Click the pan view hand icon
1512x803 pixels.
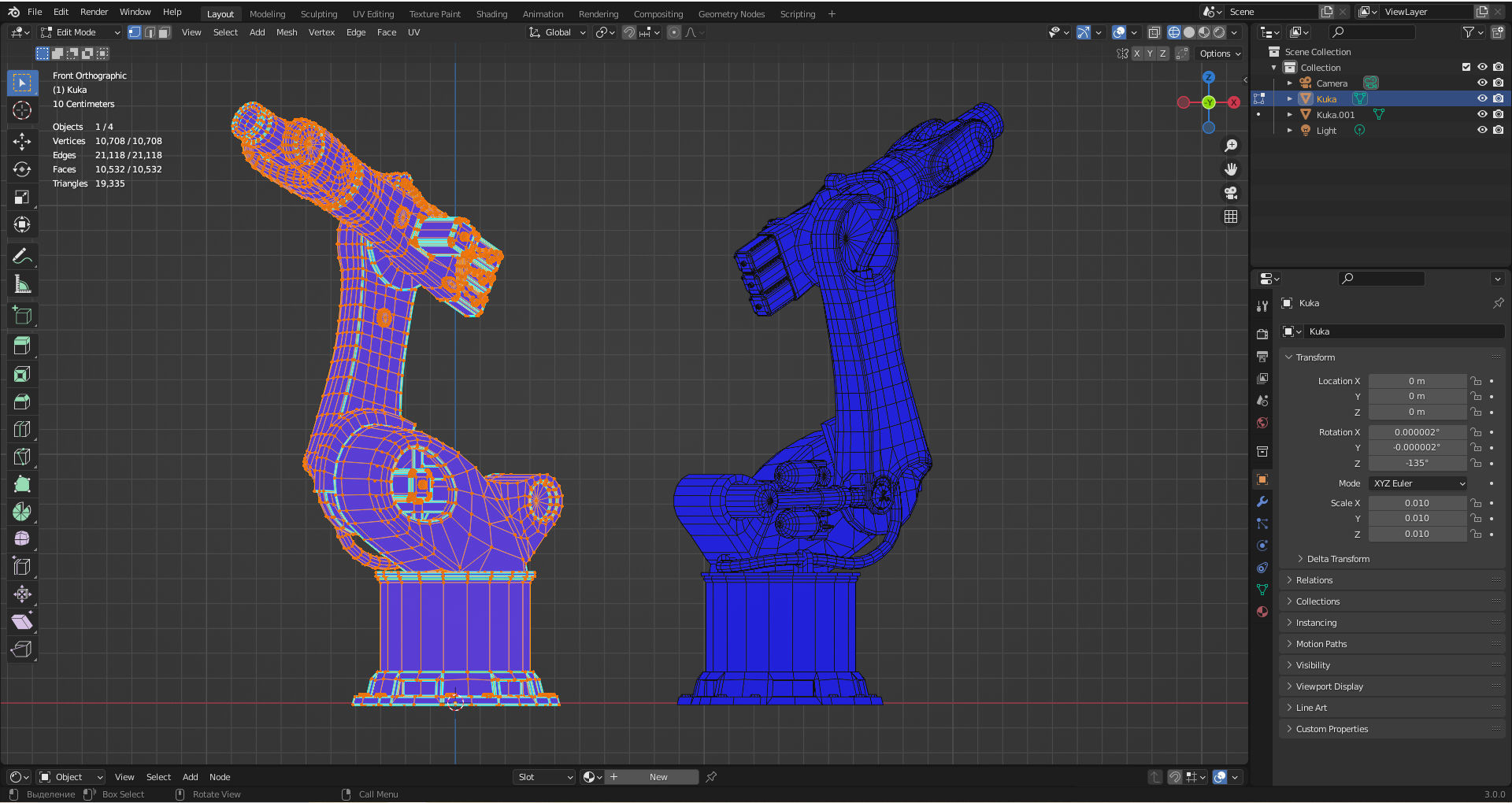pyautogui.click(x=1231, y=169)
